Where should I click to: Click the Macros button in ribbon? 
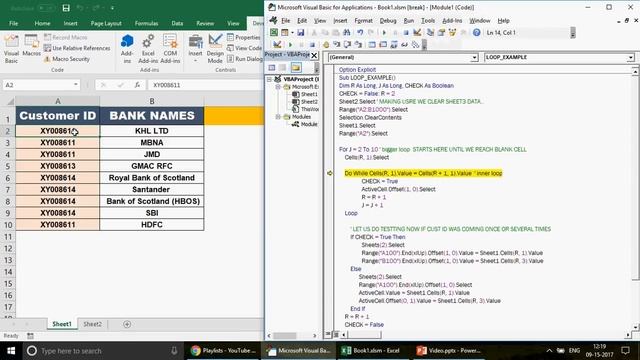coord(31,46)
